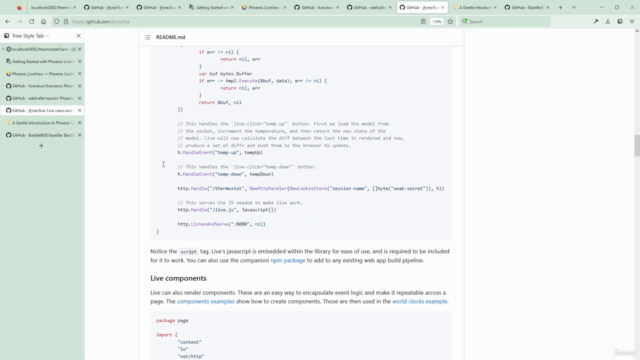Close GitHub liveviews sidebar tab

click(x=80, y=86)
